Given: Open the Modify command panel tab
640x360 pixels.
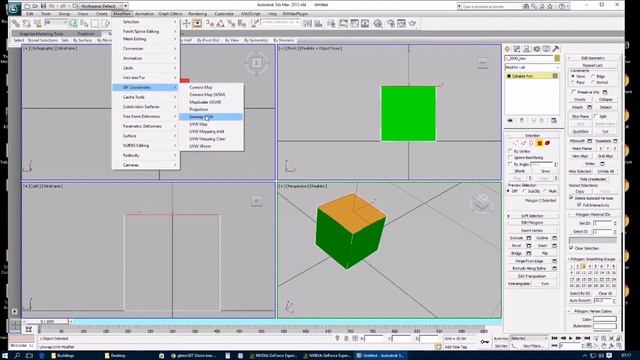Looking at the screenshot, I should (x=517, y=49).
